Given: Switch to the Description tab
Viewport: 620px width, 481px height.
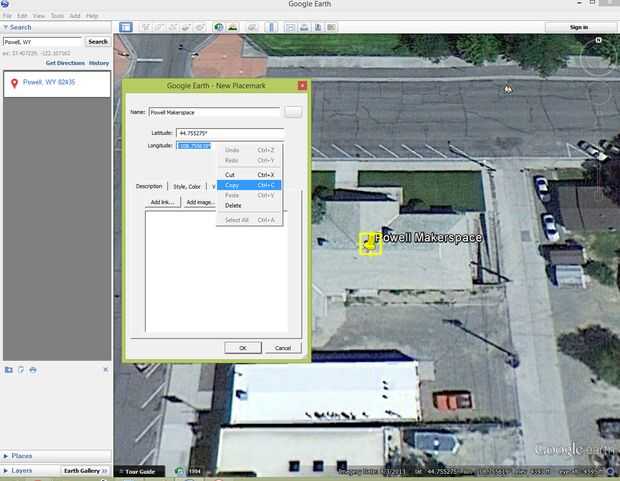Looking at the screenshot, I should pos(149,186).
